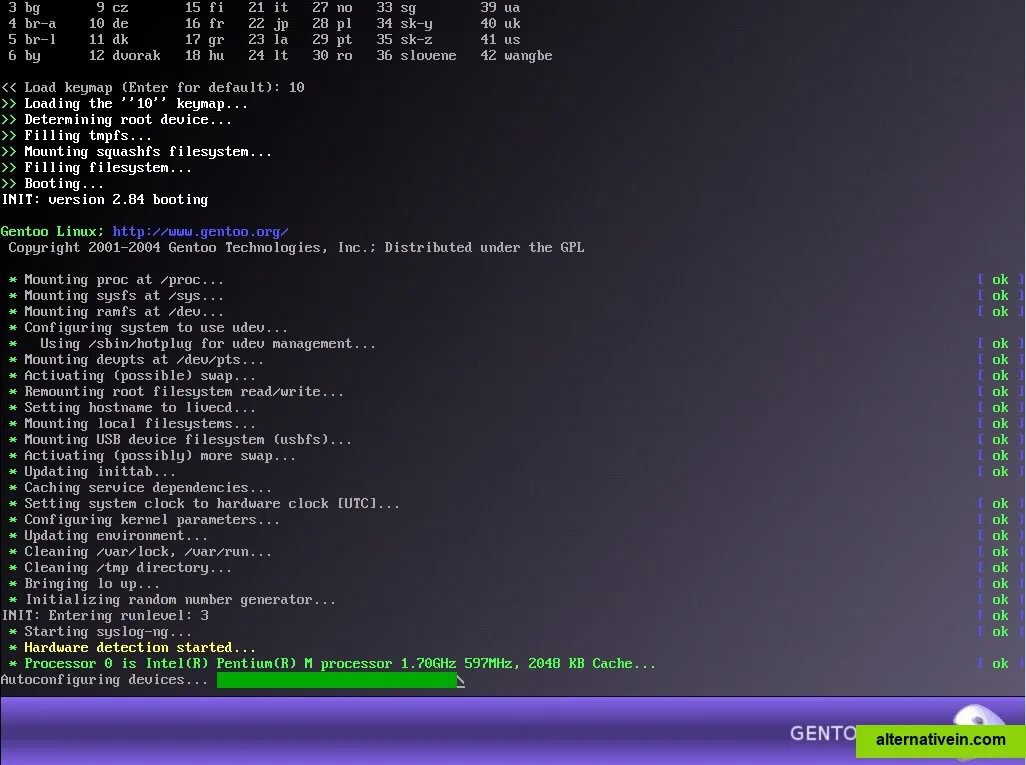Click the green Autoconfiguring devices progress bar

click(337, 680)
